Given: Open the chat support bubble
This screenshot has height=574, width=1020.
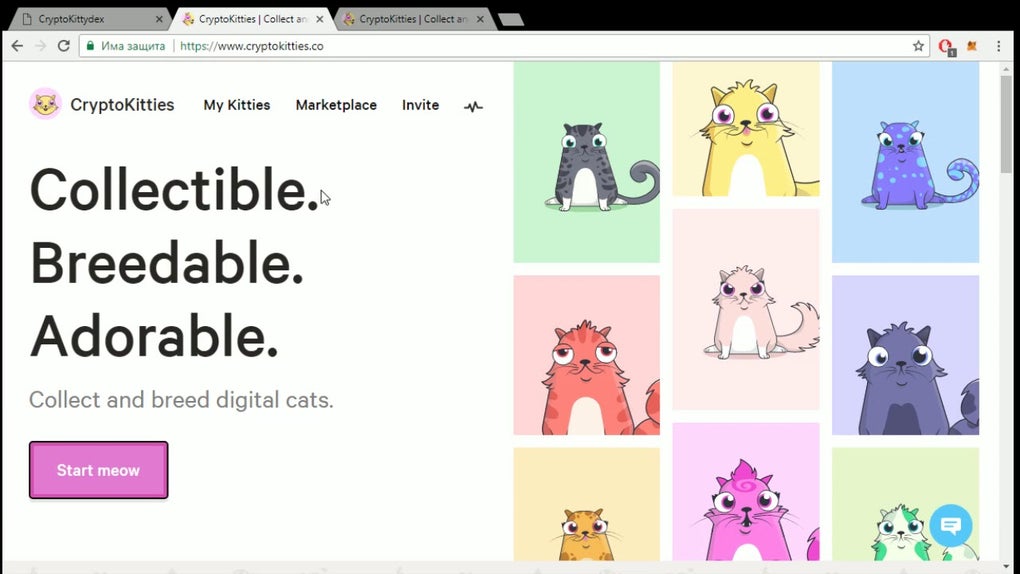Looking at the screenshot, I should point(950,525).
